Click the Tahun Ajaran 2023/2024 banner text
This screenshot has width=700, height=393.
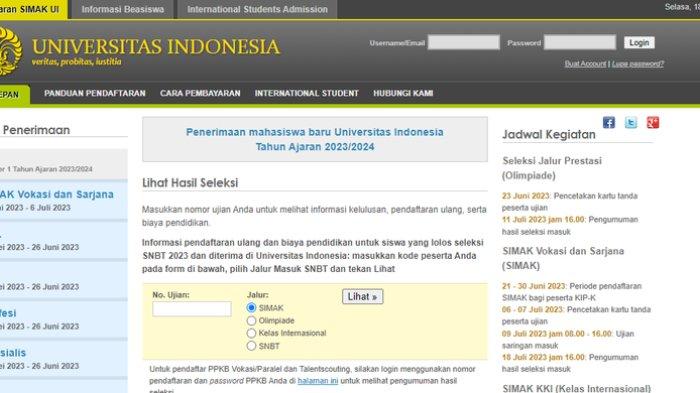point(315,147)
